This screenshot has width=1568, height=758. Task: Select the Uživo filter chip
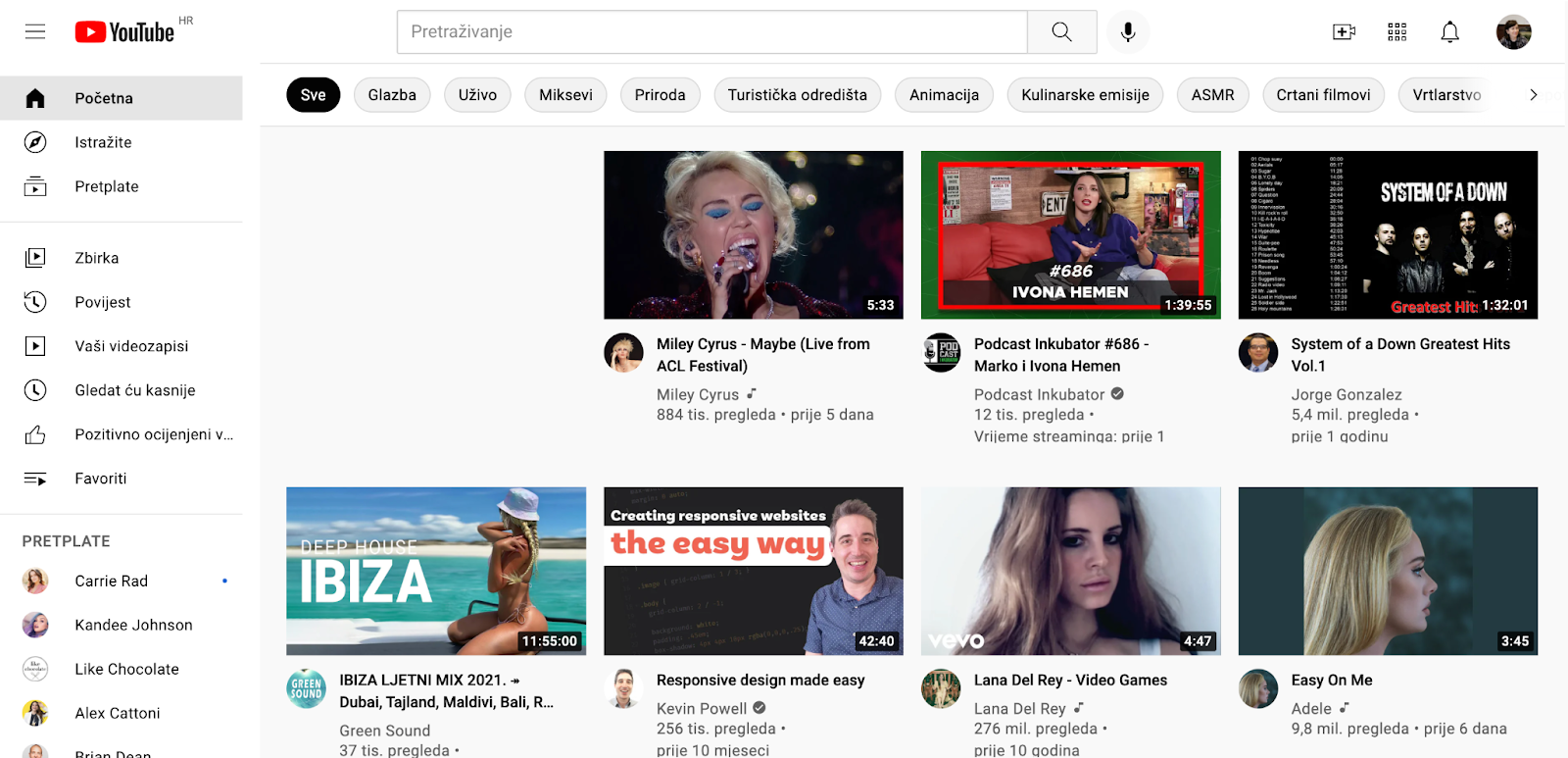[x=477, y=95]
